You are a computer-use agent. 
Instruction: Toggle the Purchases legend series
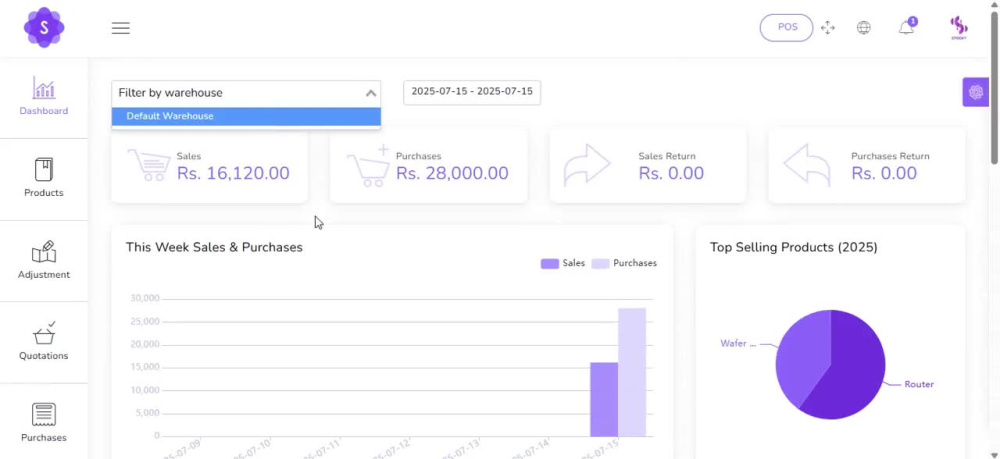point(624,263)
